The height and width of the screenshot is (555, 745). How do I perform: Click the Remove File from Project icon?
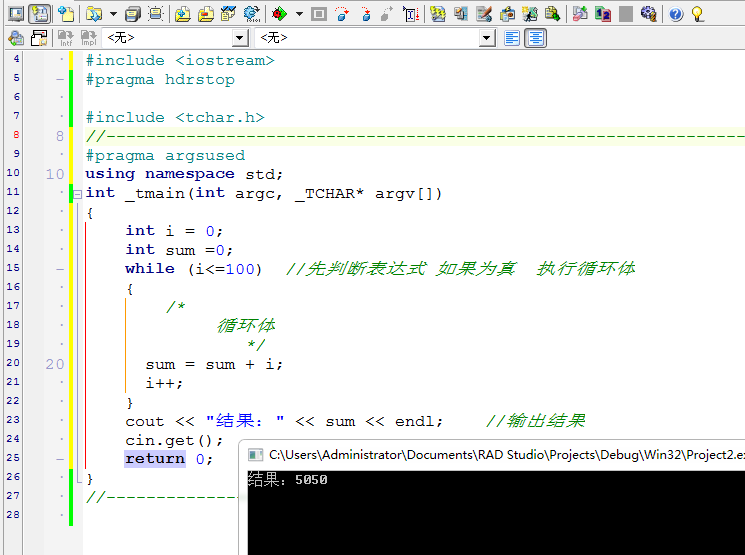(206, 14)
